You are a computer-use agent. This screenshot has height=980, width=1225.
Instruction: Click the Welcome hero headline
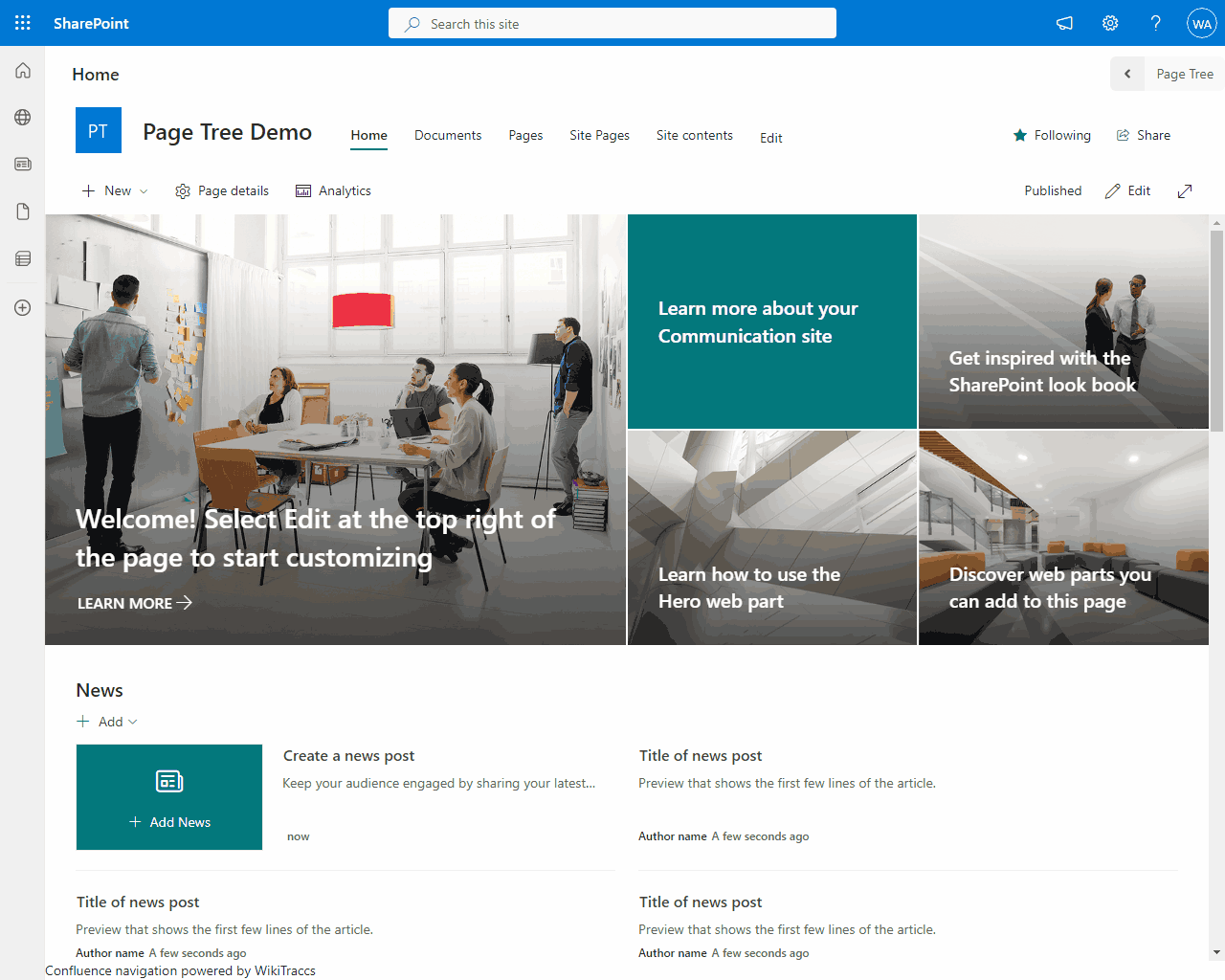click(x=316, y=538)
